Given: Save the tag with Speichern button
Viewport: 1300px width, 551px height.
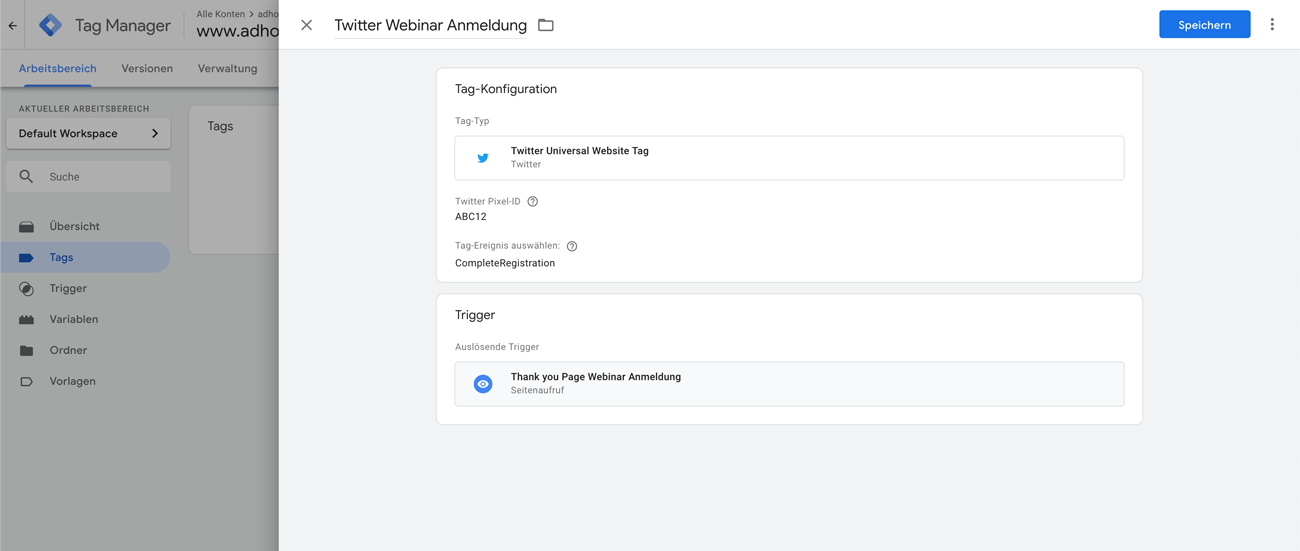Looking at the screenshot, I should click(1204, 25).
